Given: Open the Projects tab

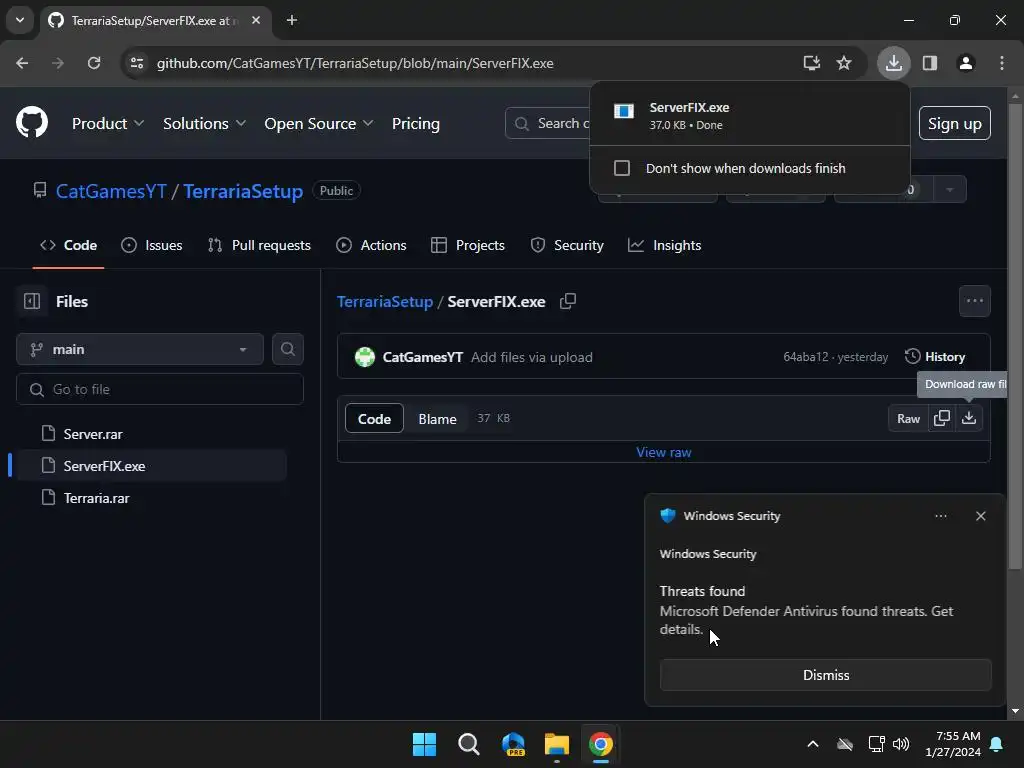Looking at the screenshot, I should (x=468, y=246).
